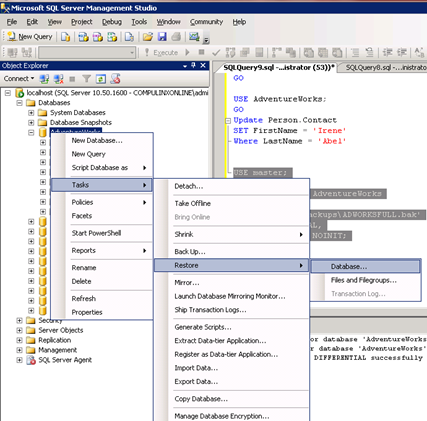Collapse the Databases folder node

(19, 103)
